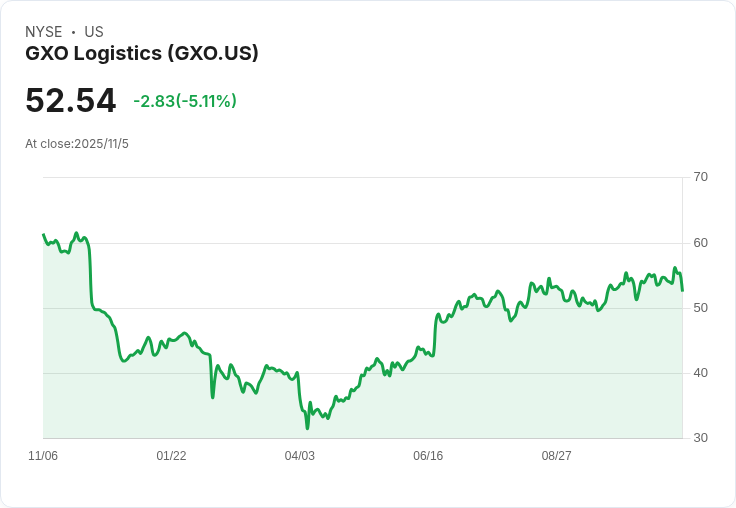Click the NYSE exchange label
Viewport: 736px width, 508px height.
[x=43, y=32]
